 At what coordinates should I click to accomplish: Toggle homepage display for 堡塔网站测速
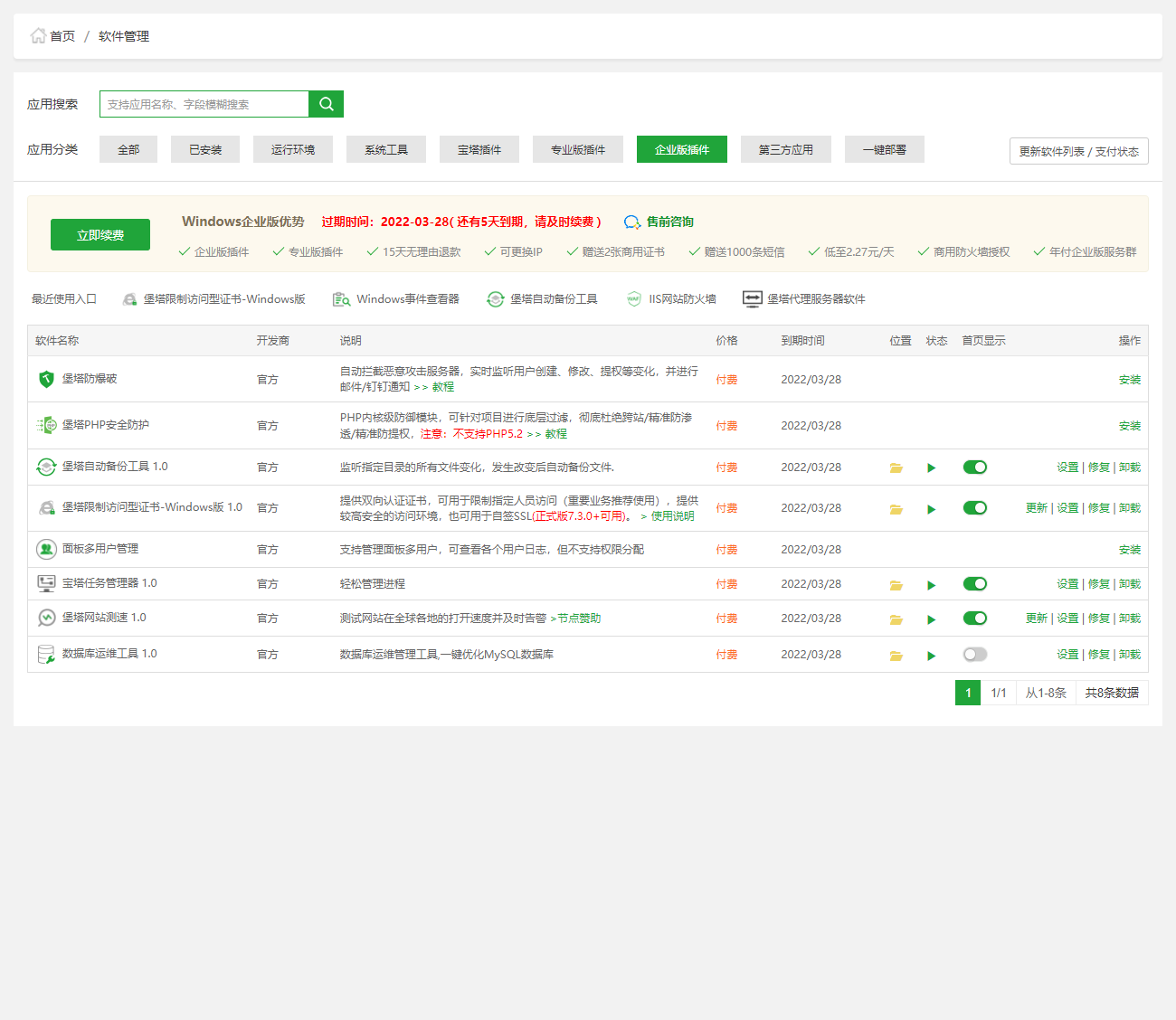click(x=975, y=619)
